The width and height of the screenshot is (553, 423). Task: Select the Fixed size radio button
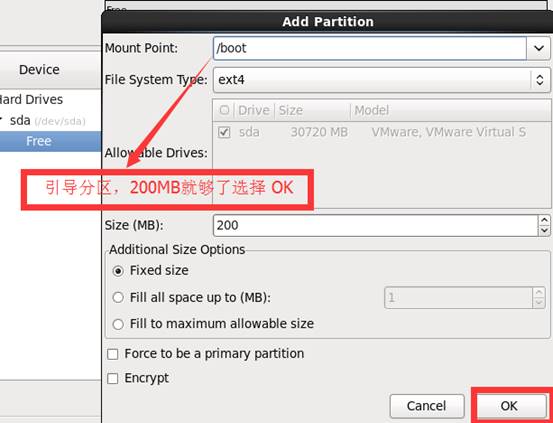[118, 271]
